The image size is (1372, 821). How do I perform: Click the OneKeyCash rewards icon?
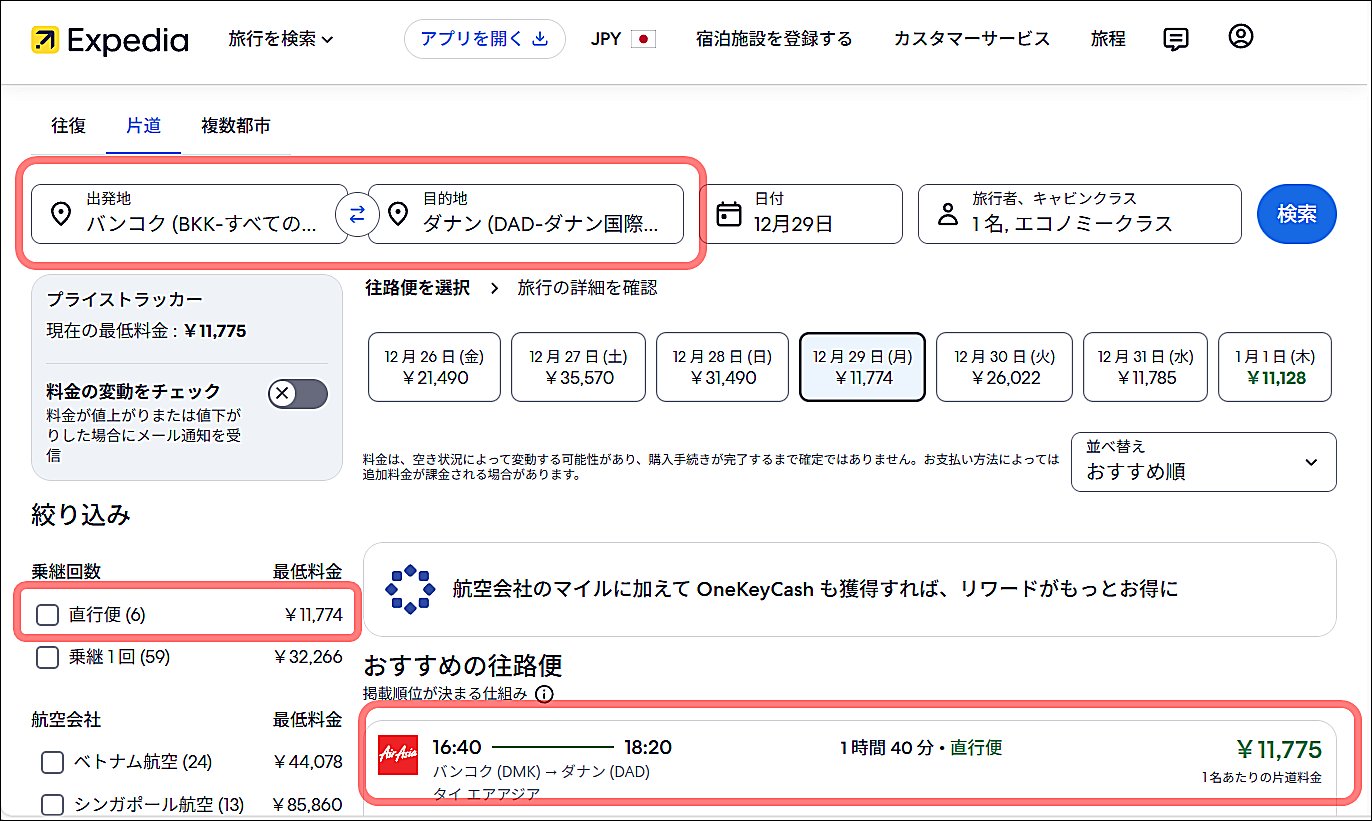pyautogui.click(x=409, y=589)
